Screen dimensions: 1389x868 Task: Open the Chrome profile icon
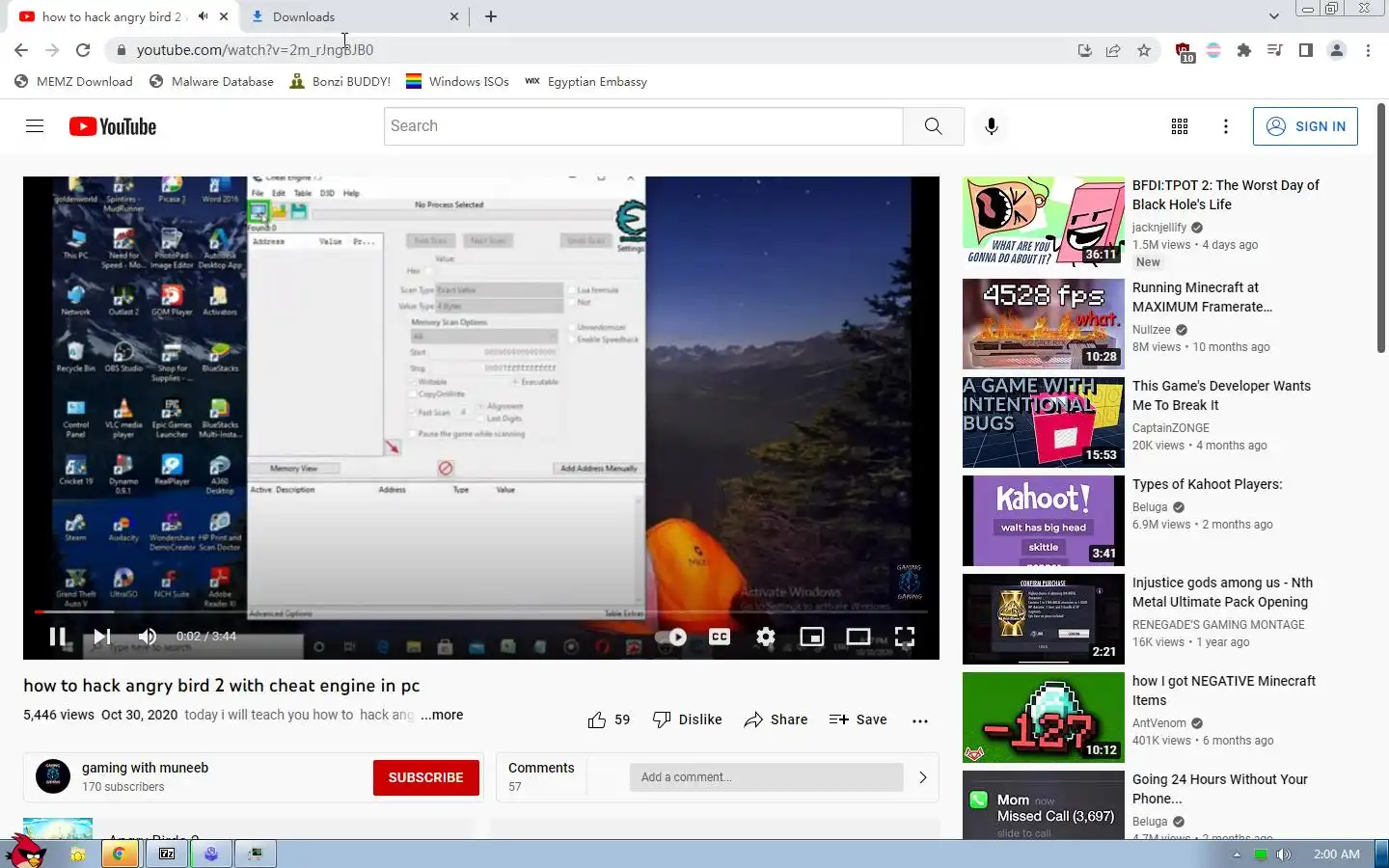click(x=1337, y=50)
